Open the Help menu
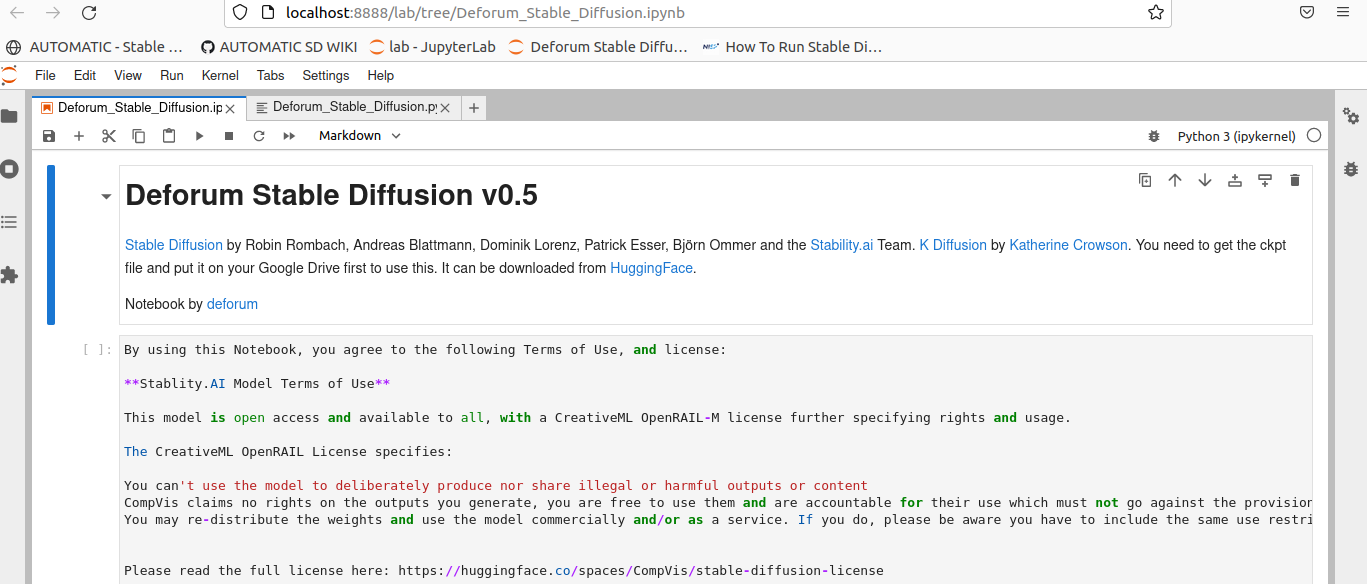 381,75
